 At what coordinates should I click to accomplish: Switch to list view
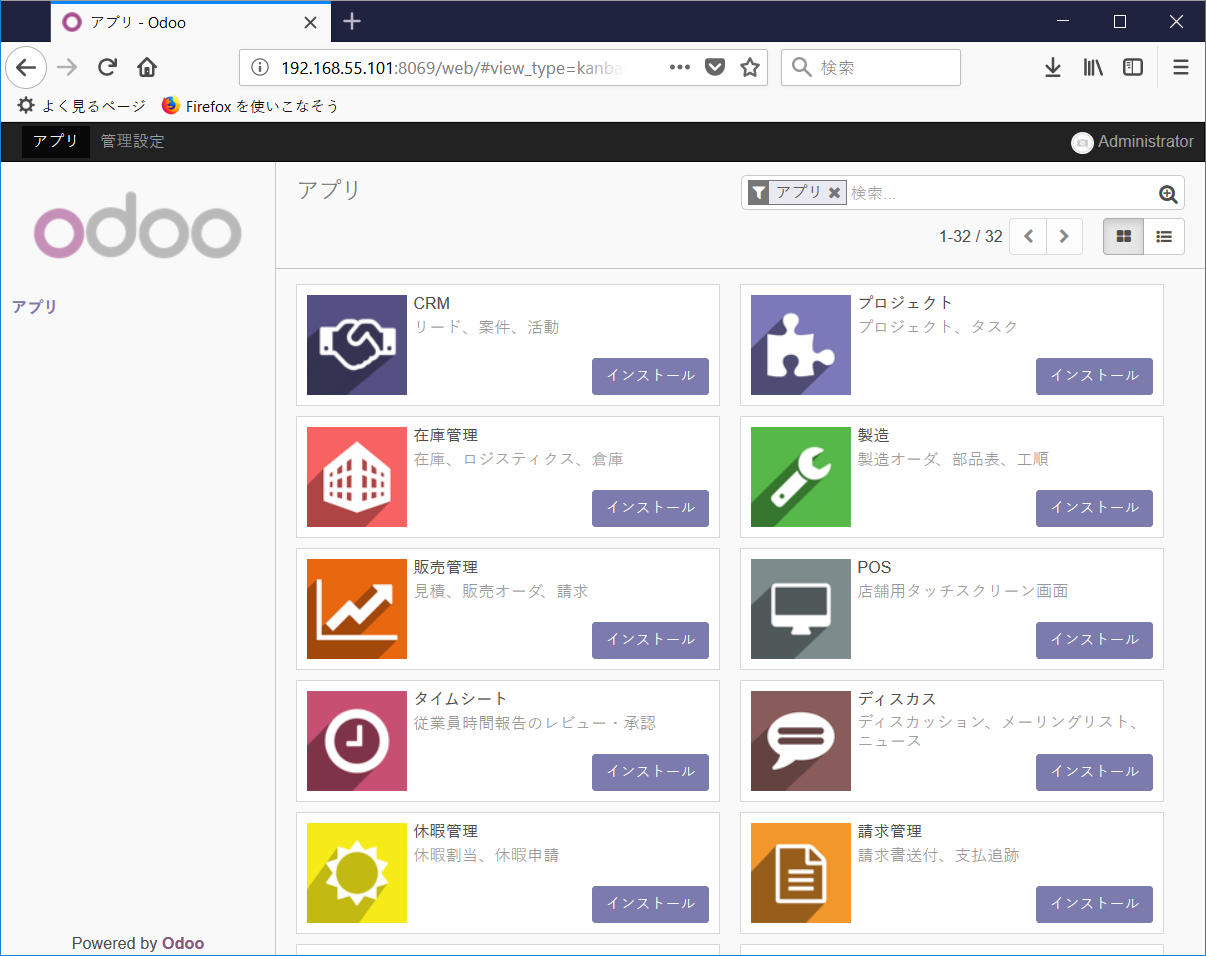tap(1163, 236)
